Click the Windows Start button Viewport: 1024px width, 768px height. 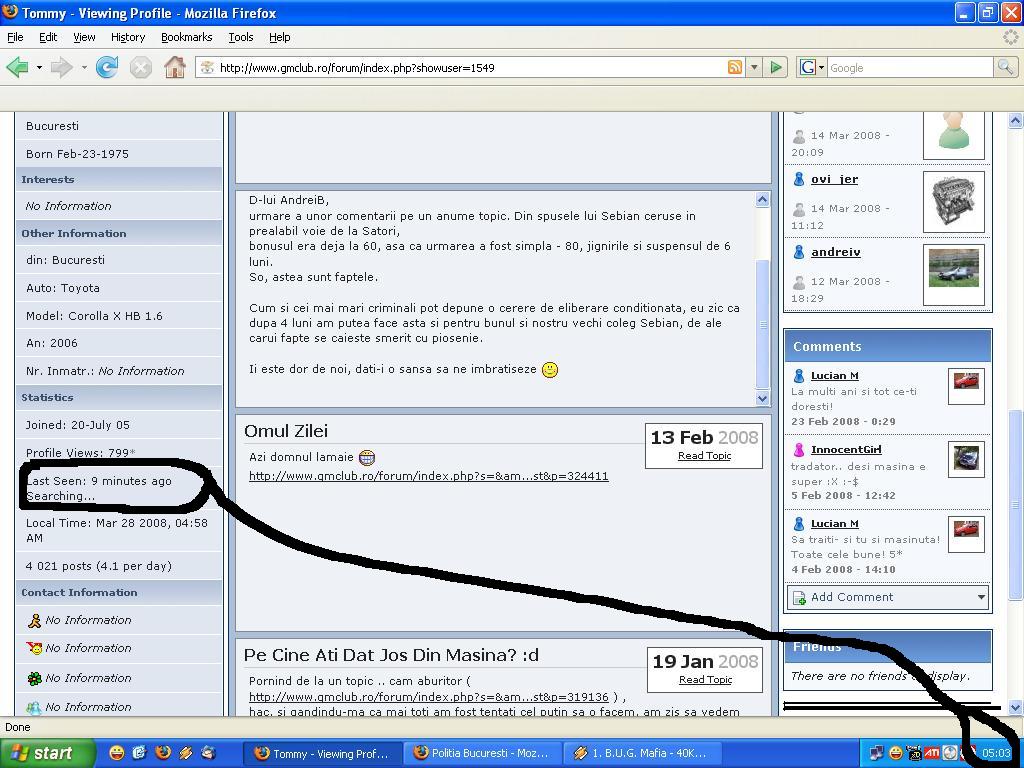(x=42, y=753)
